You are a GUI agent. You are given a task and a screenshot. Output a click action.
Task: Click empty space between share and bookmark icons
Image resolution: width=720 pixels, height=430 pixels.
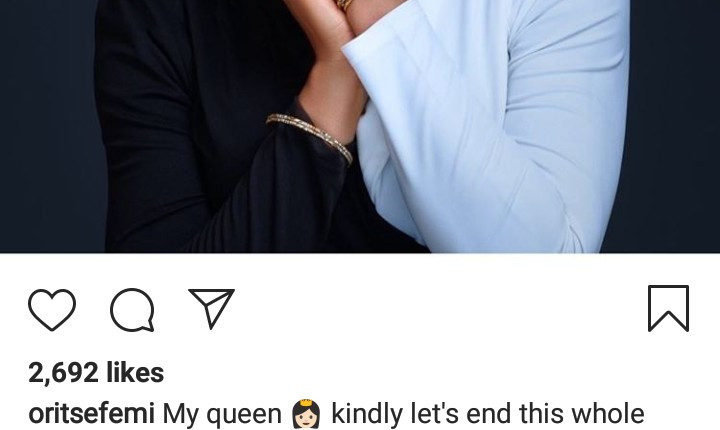pos(441,309)
